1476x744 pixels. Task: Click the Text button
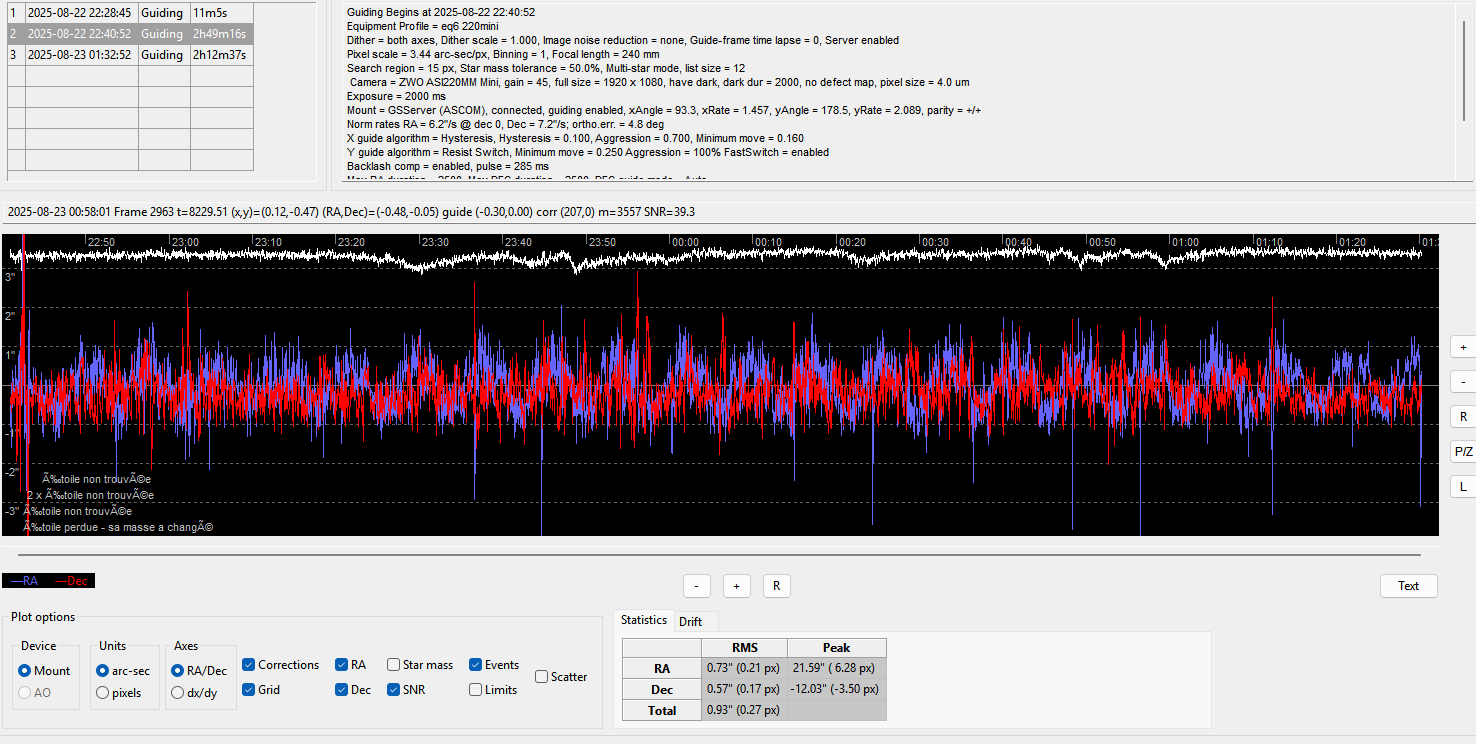click(x=1408, y=586)
